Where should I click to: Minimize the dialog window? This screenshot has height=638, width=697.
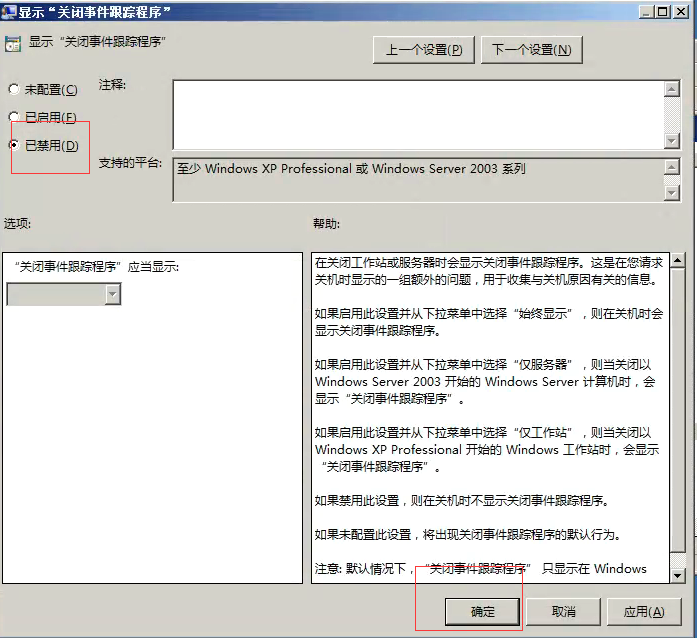(646, 12)
